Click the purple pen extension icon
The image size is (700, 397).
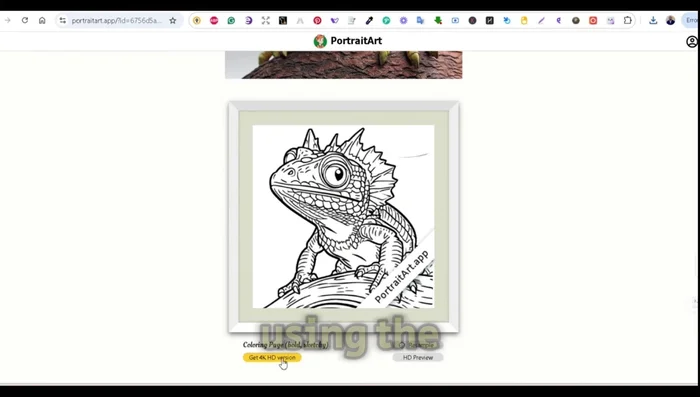click(542, 21)
